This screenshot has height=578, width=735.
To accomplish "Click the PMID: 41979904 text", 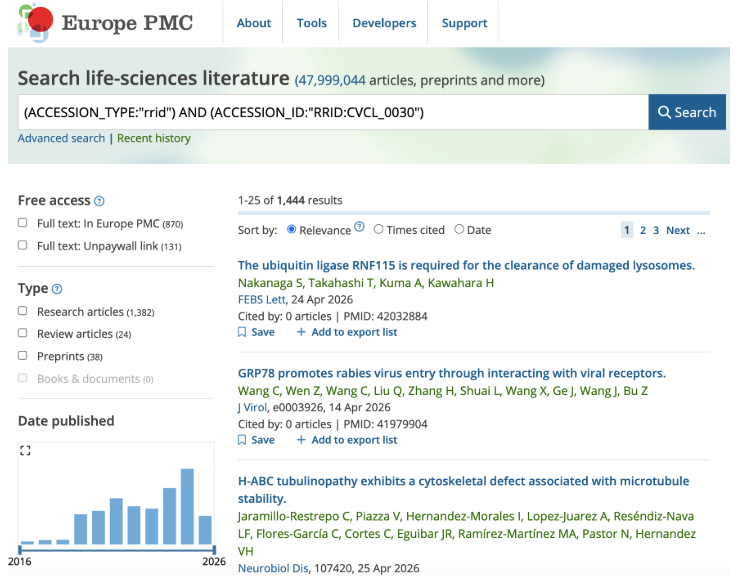I will tap(385, 424).
